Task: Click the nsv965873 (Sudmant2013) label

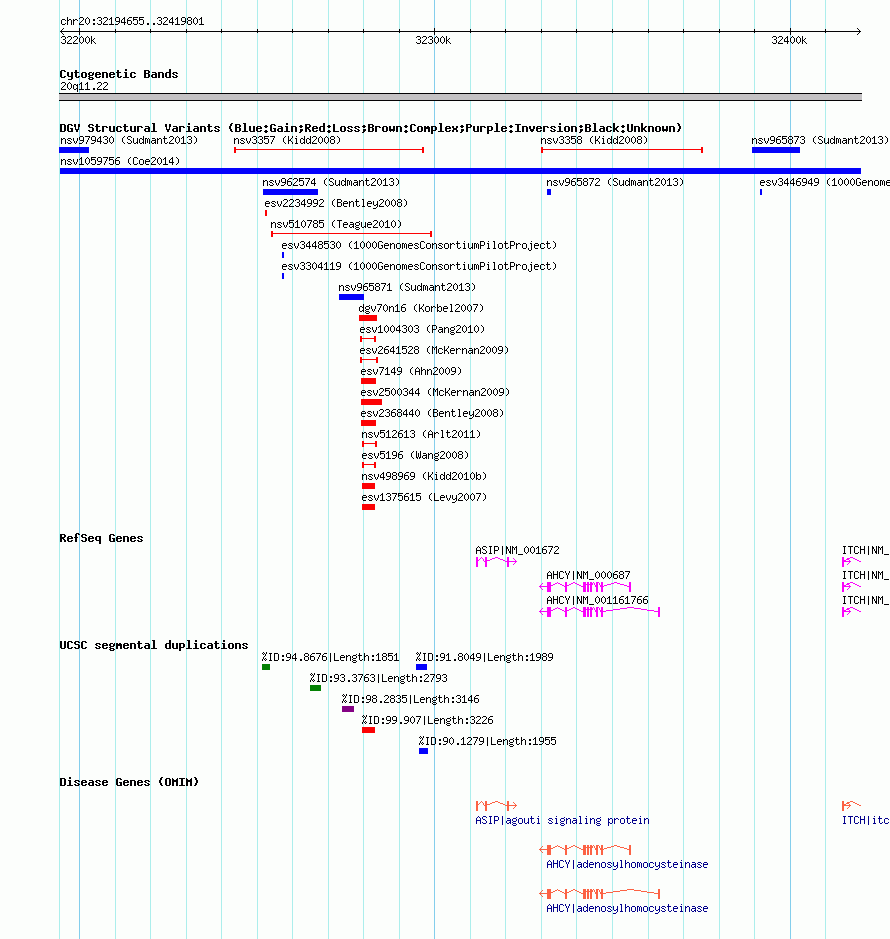Action: click(820, 140)
